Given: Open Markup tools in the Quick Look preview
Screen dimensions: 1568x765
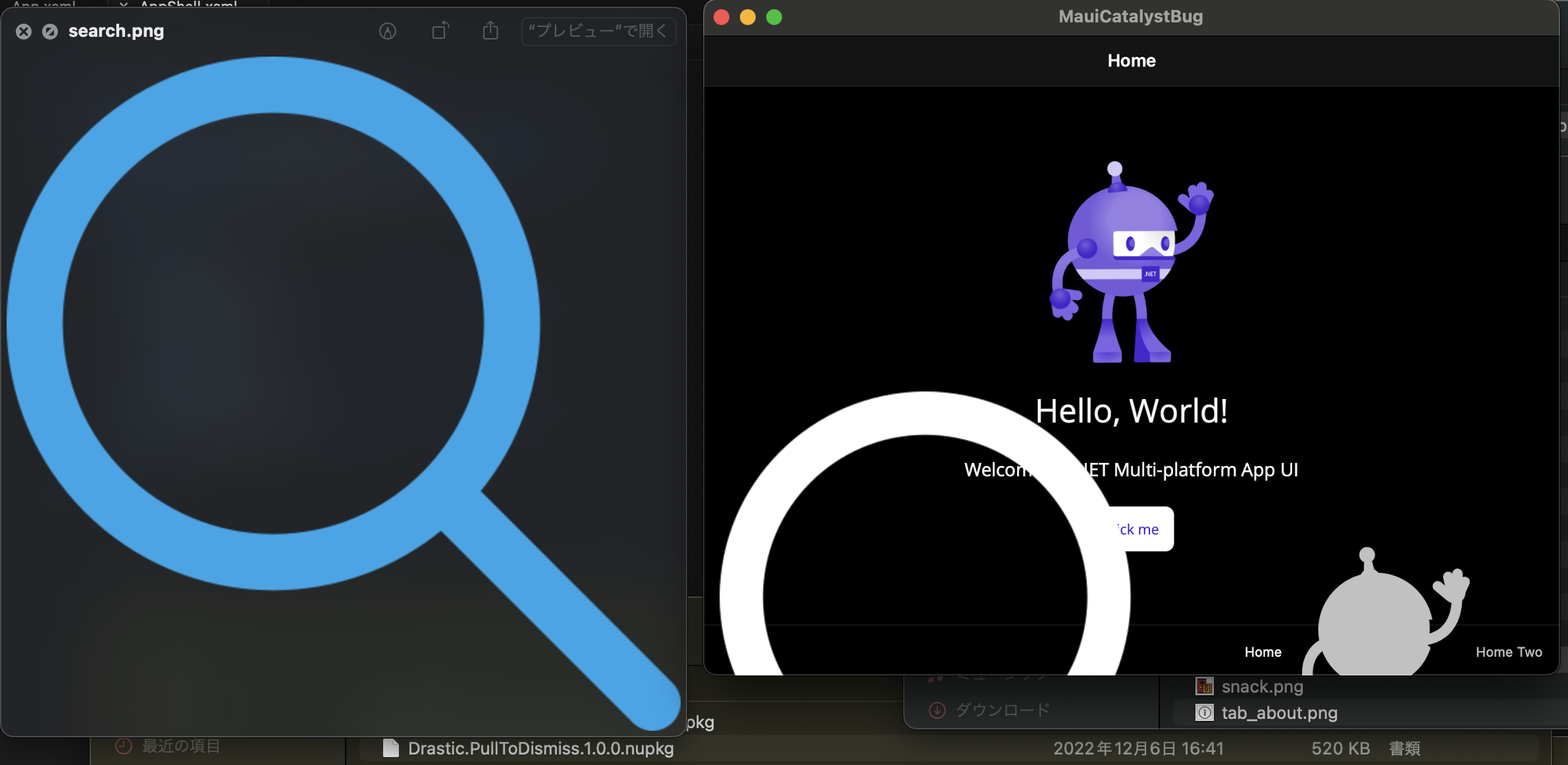Looking at the screenshot, I should pos(387,30).
